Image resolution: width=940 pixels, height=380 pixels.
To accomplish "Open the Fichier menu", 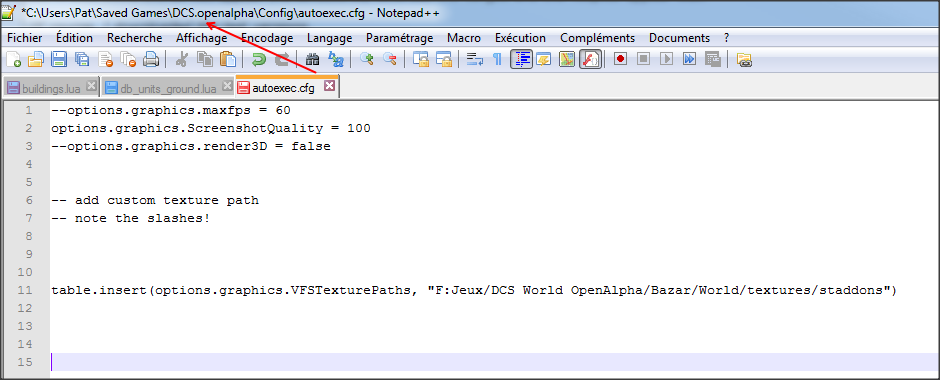I will [x=25, y=38].
